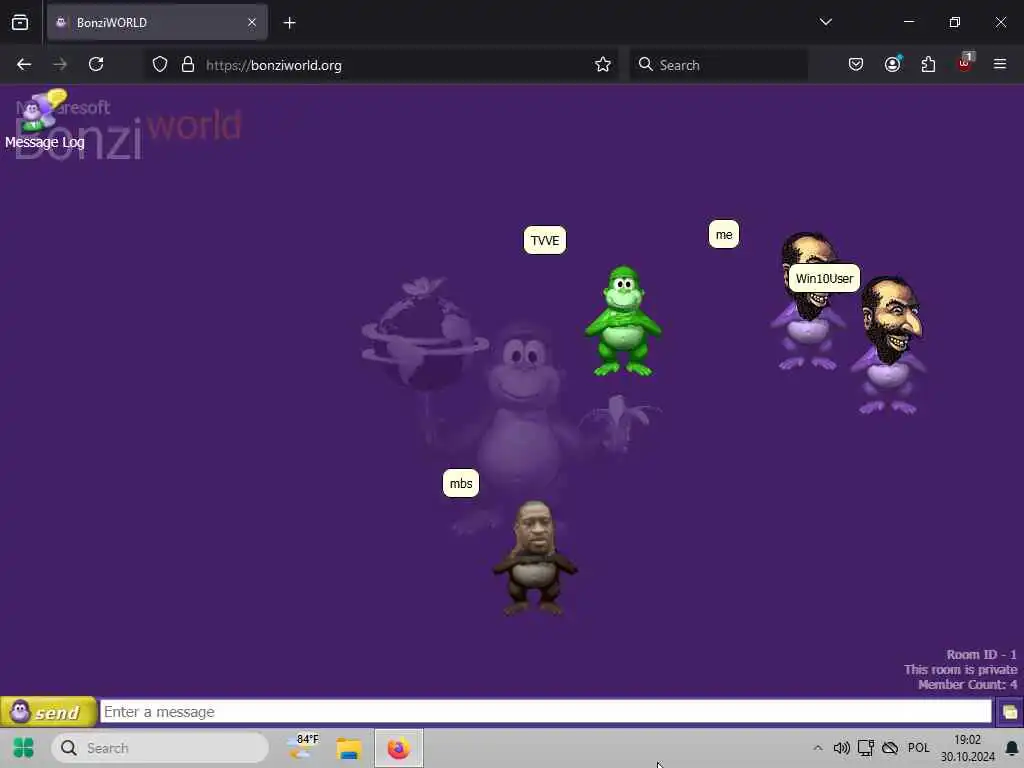This screenshot has width=1024, height=768.
Task: Open the uBlock Origin extension icon
Action: 965,63
